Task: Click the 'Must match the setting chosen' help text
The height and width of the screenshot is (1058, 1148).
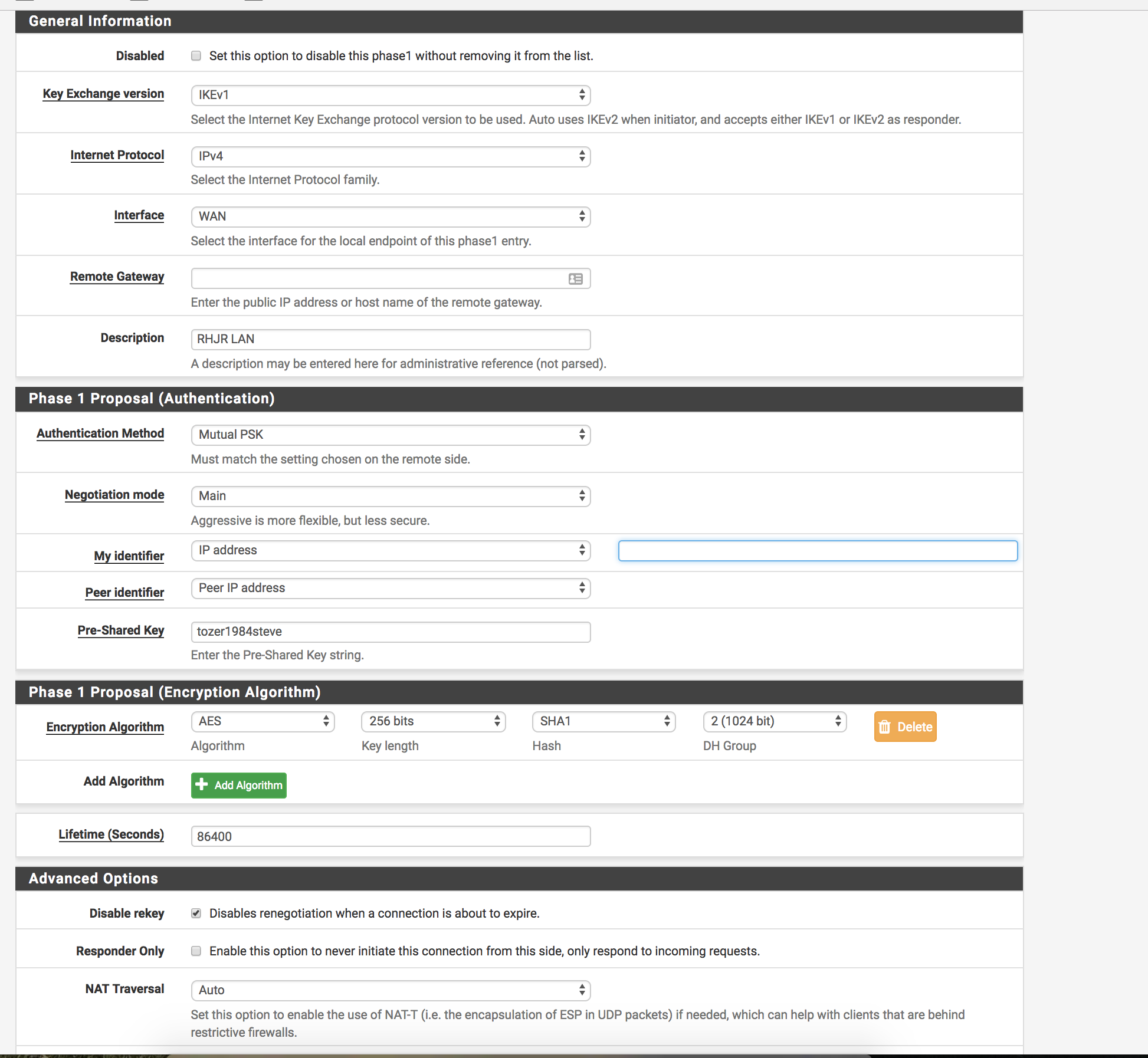Action: pos(330,459)
